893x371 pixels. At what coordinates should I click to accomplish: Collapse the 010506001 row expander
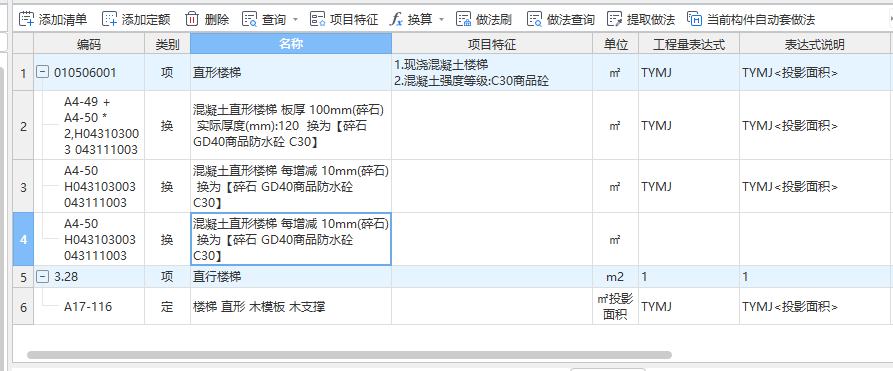click(x=42, y=72)
